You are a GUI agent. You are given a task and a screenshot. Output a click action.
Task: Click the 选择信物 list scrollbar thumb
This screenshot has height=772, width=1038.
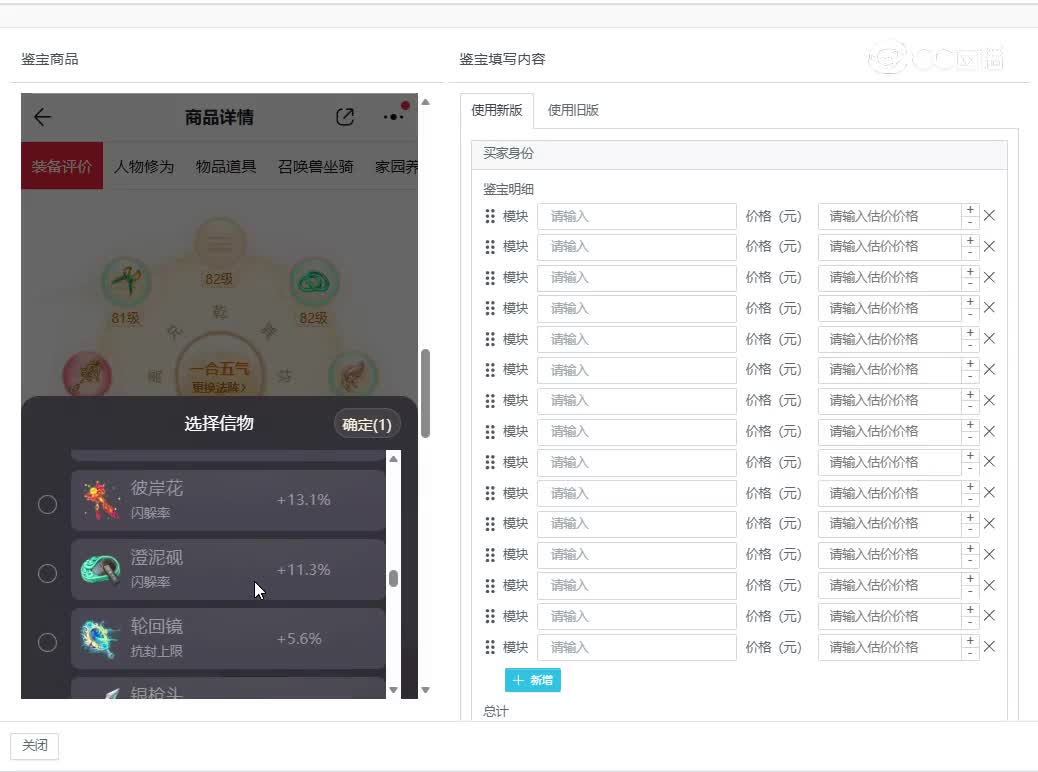click(393, 578)
